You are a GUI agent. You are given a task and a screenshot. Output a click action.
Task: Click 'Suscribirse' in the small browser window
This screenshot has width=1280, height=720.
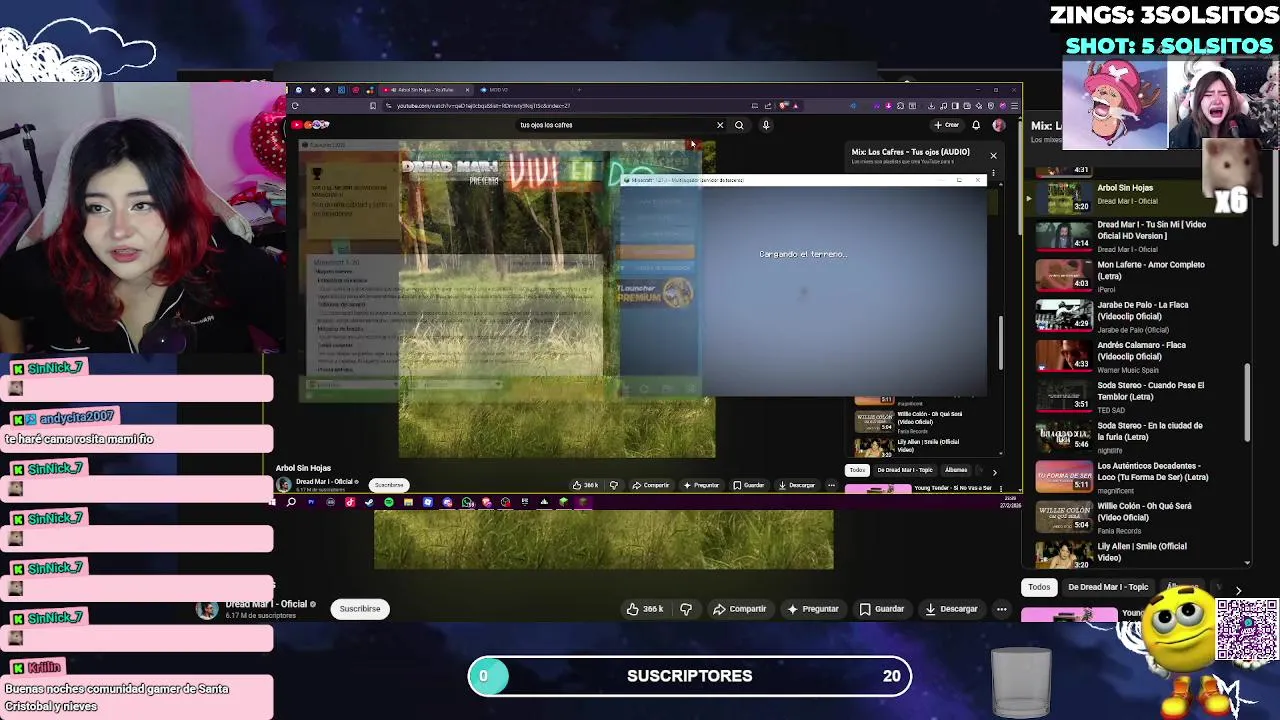coord(389,485)
